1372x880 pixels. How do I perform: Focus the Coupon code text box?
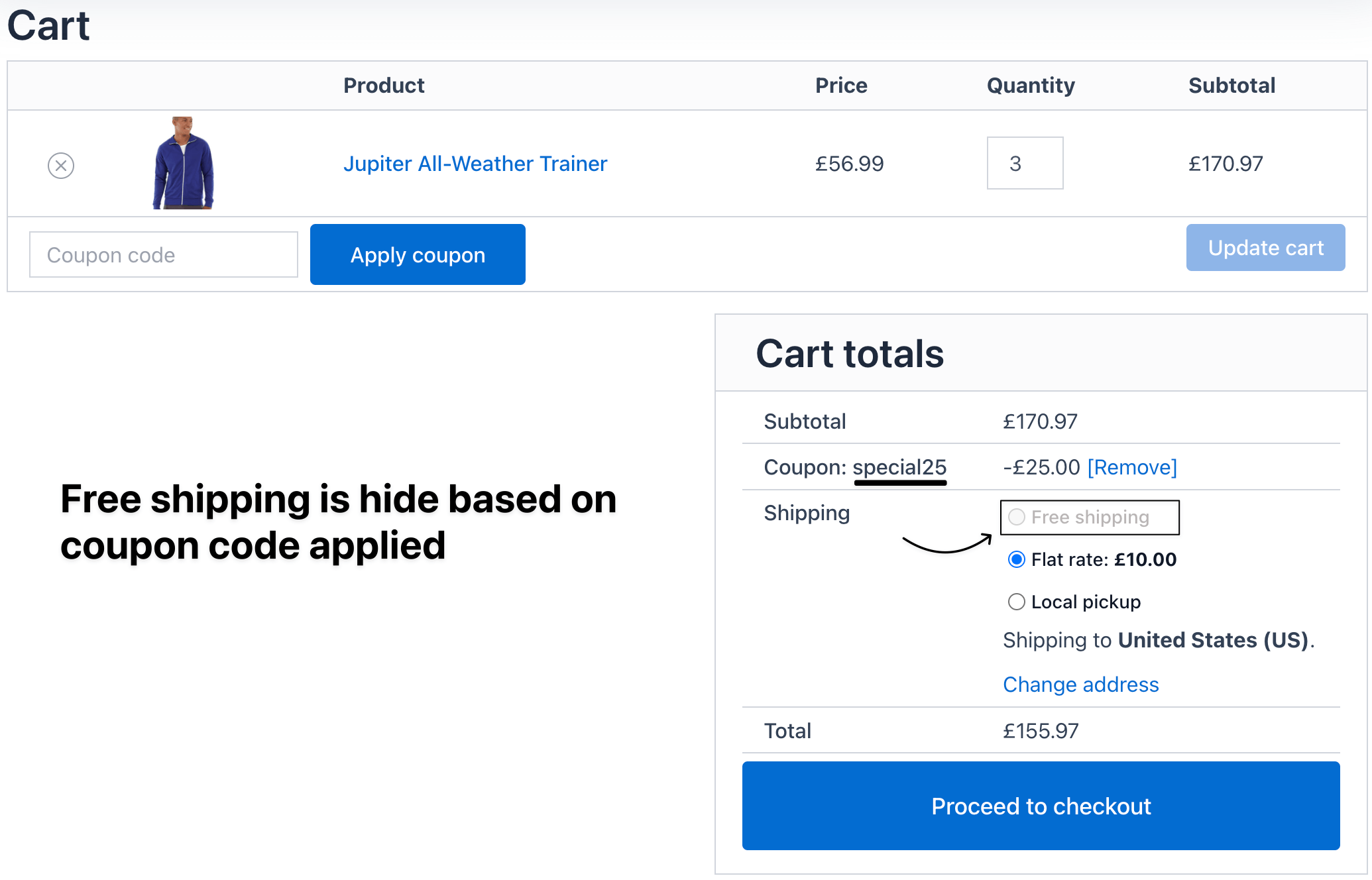coord(164,254)
